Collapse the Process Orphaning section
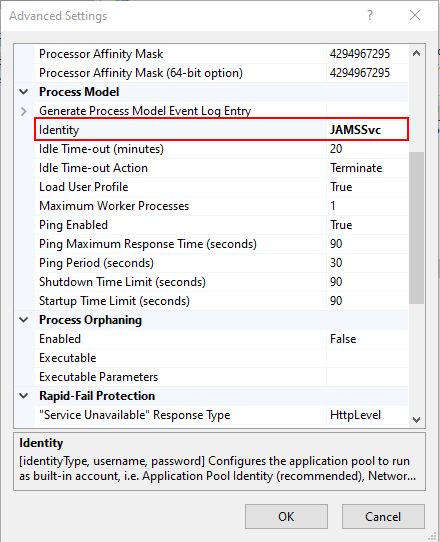 (x=24, y=320)
